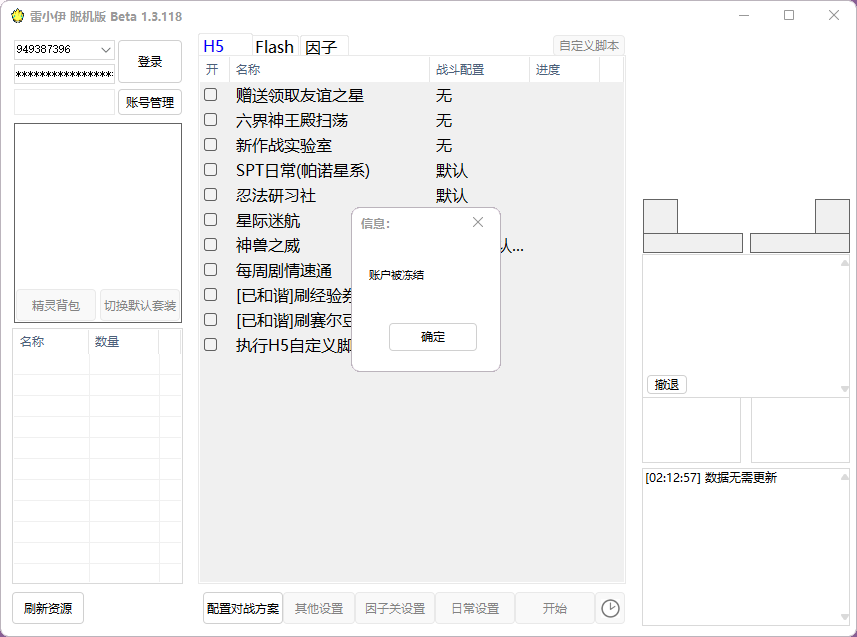Click the 登录 login button

(150, 61)
